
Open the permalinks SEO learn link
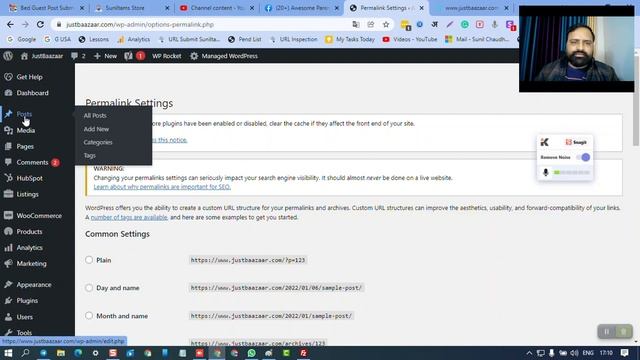tap(162, 187)
